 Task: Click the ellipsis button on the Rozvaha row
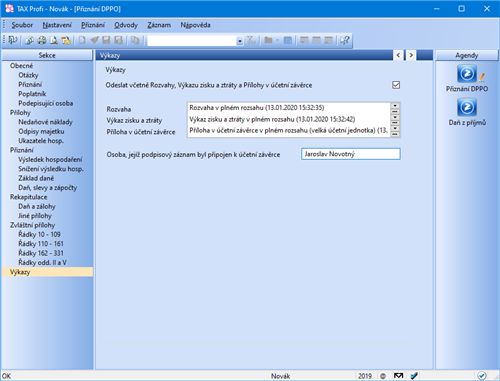click(x=395, y=112)
